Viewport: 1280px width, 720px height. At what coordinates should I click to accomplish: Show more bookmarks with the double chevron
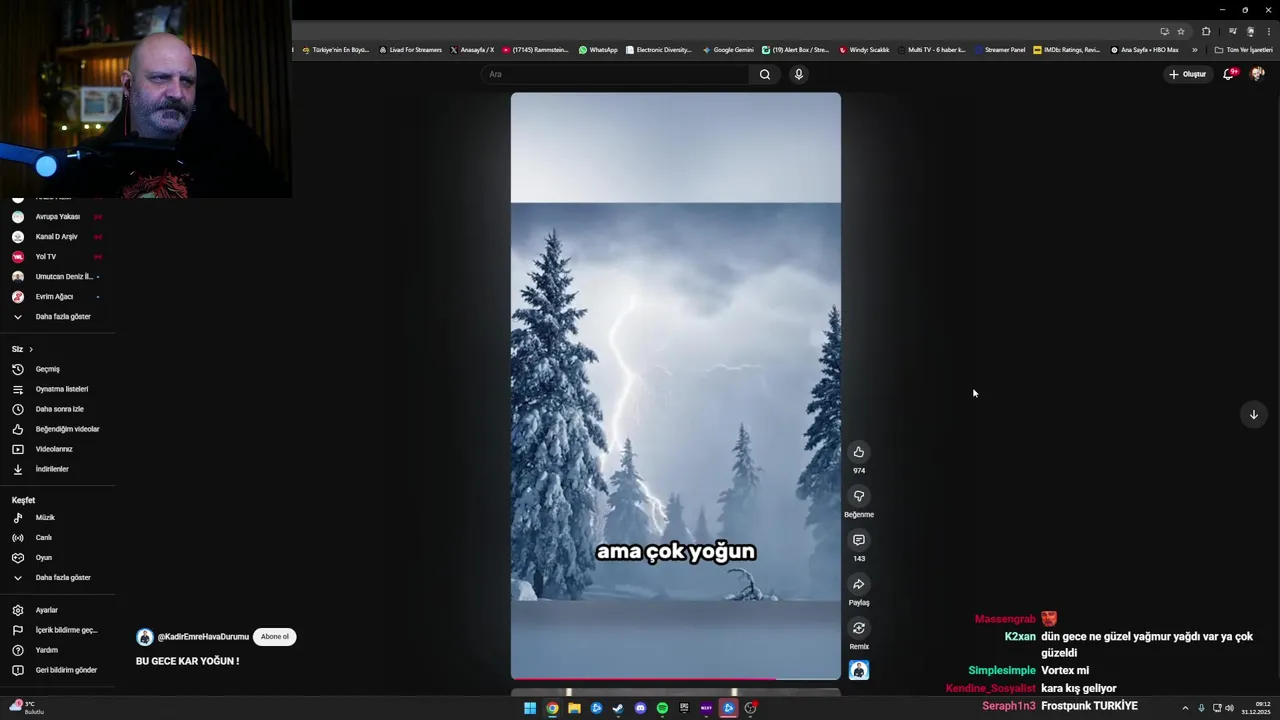point(1194,50)
